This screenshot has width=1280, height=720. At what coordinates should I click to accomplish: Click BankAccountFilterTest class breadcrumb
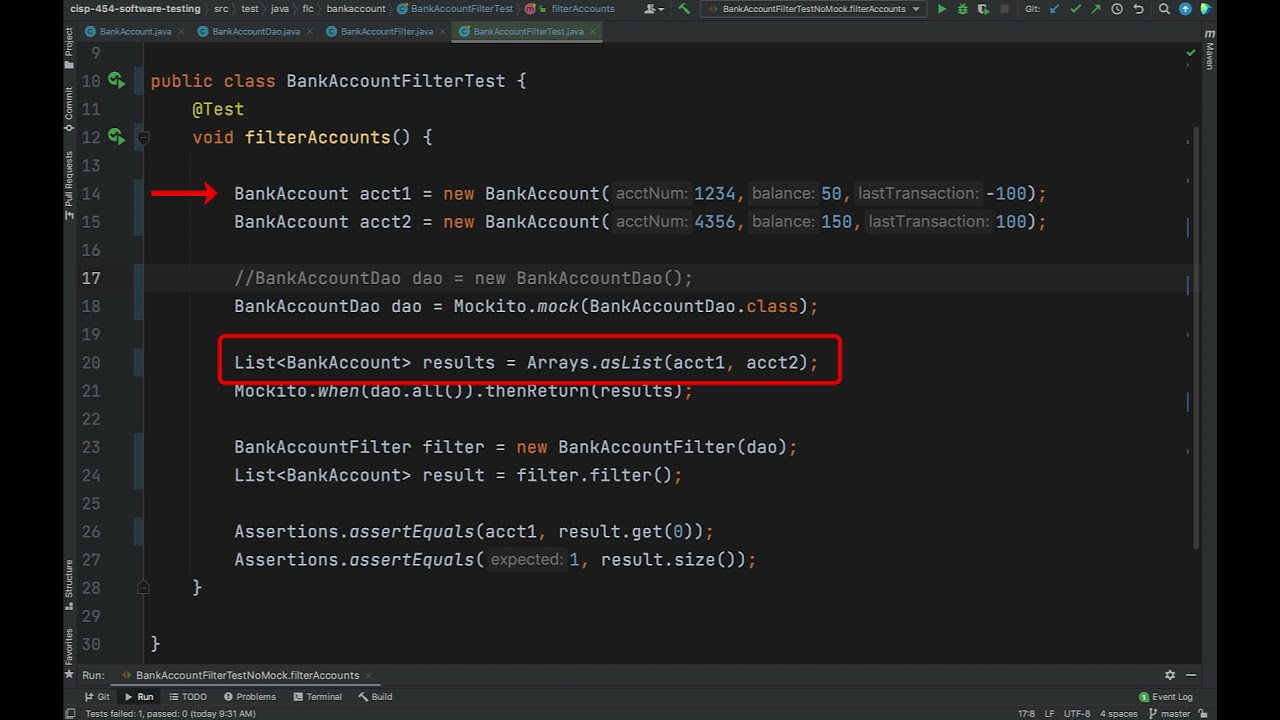455,9
